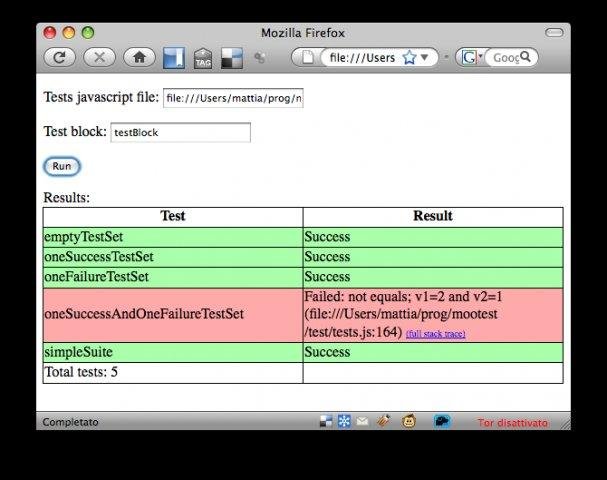Click the 'Results:' label
607x480 pixels.
coord(67,198)
